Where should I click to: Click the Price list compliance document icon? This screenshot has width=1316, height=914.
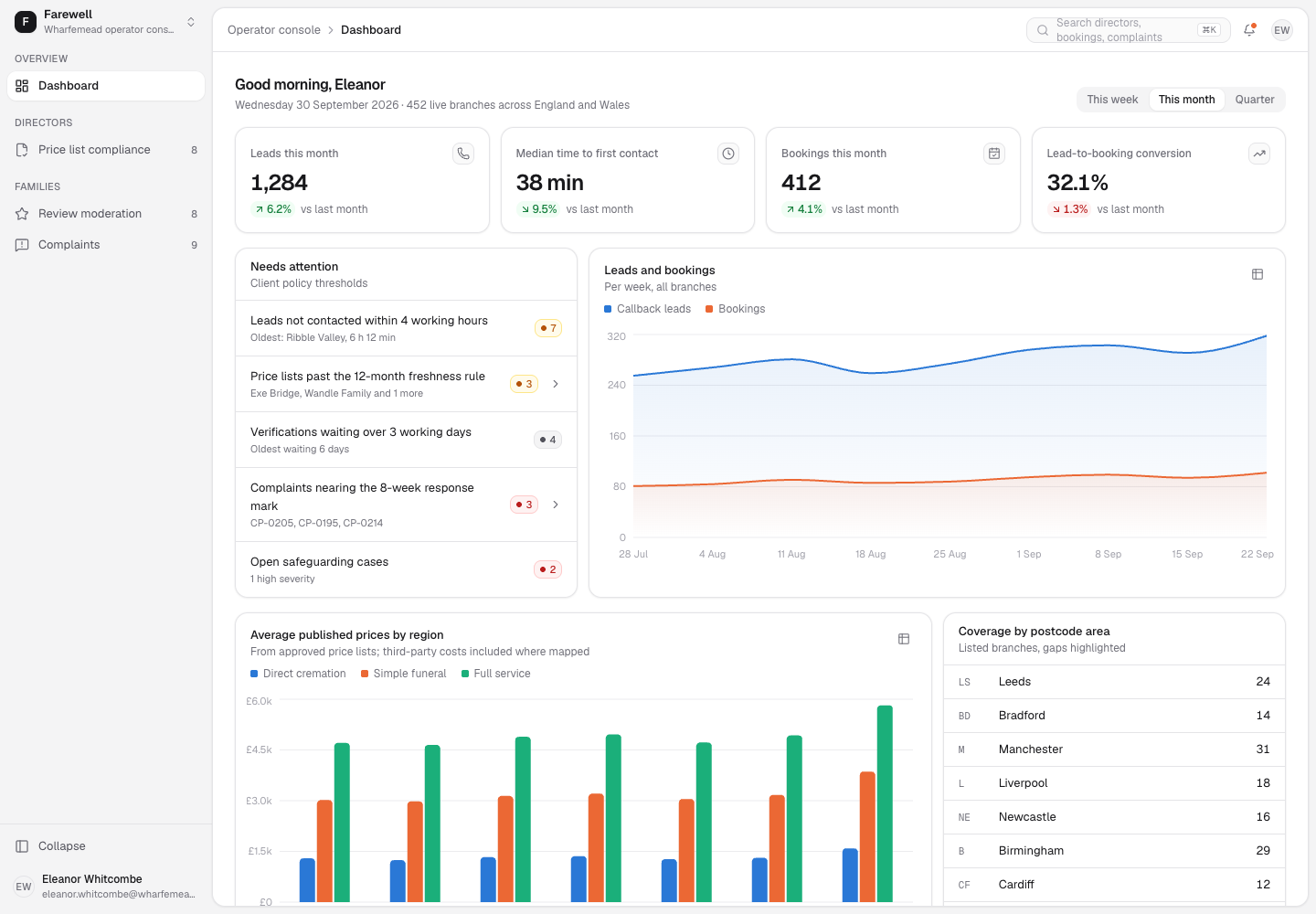22,150
